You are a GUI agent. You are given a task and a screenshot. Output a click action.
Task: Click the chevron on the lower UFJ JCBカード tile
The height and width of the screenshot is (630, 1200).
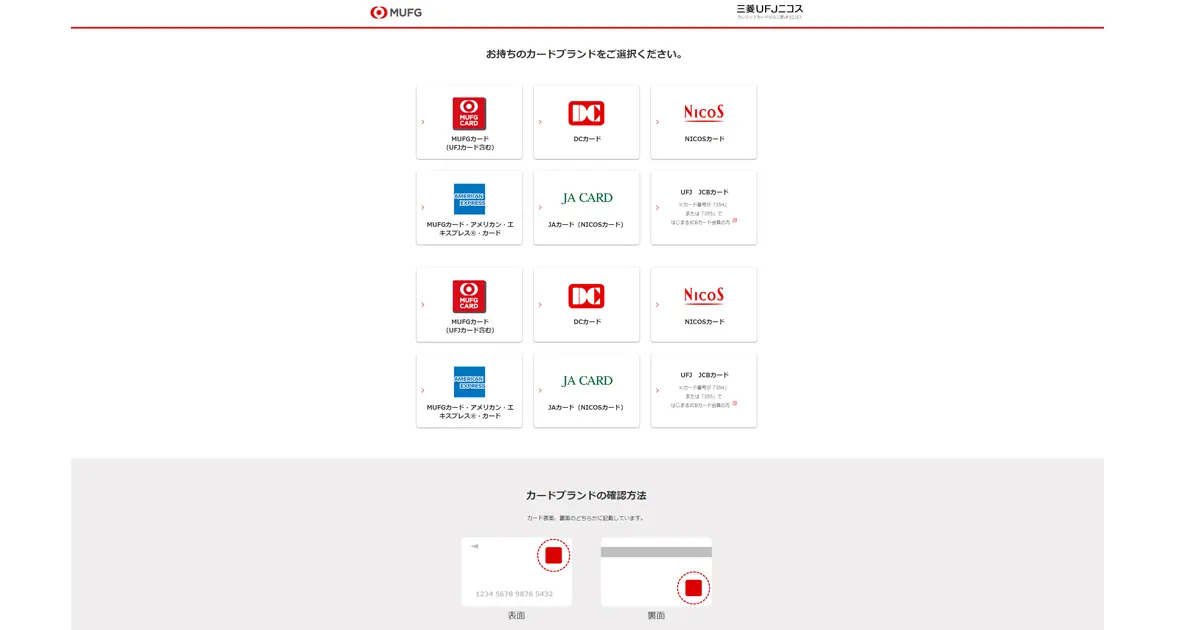tap(657, 391)
